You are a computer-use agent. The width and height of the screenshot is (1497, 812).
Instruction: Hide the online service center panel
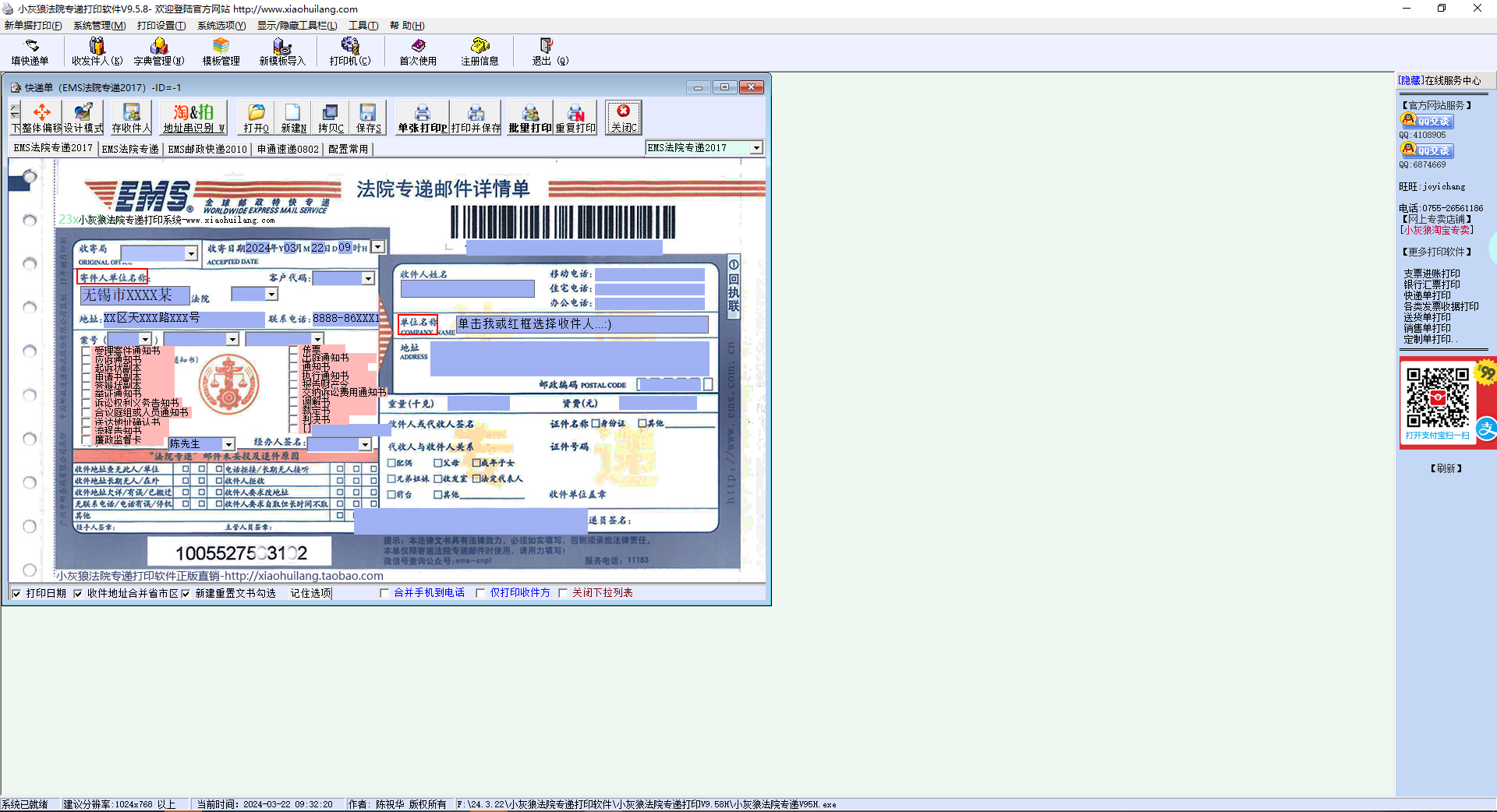point(1410,81)
